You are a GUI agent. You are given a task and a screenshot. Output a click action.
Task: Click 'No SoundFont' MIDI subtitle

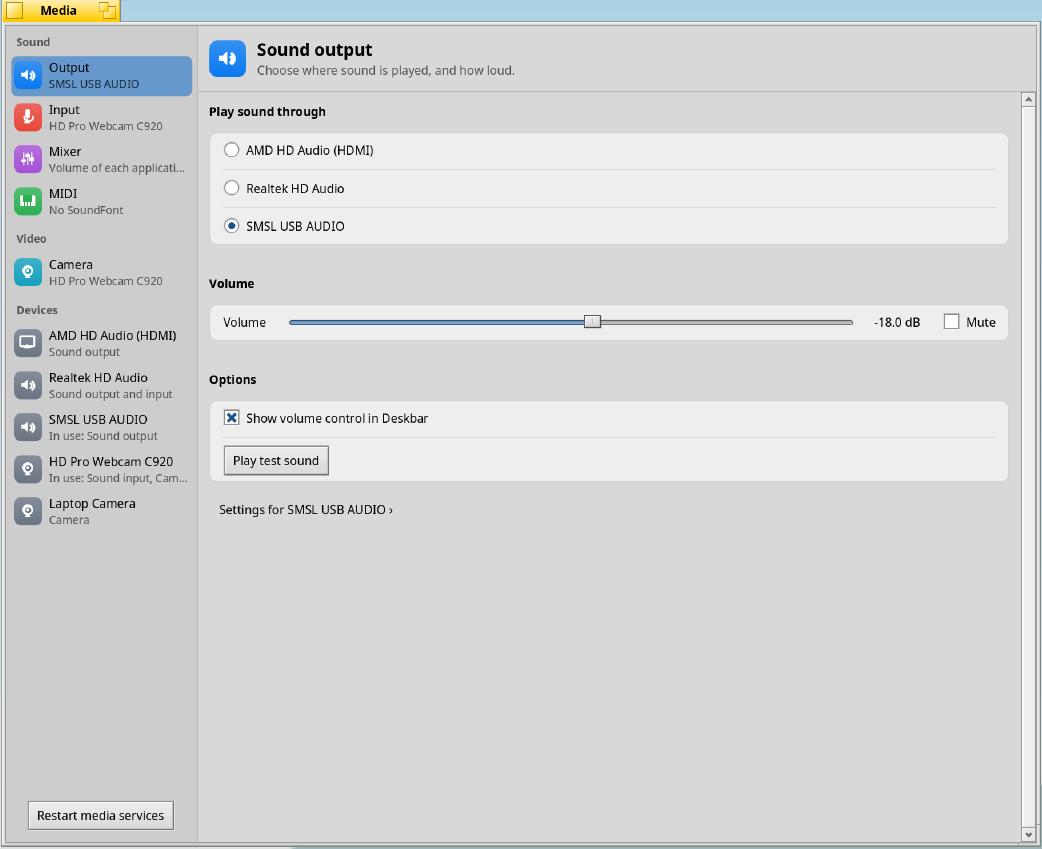coord(86,210)
